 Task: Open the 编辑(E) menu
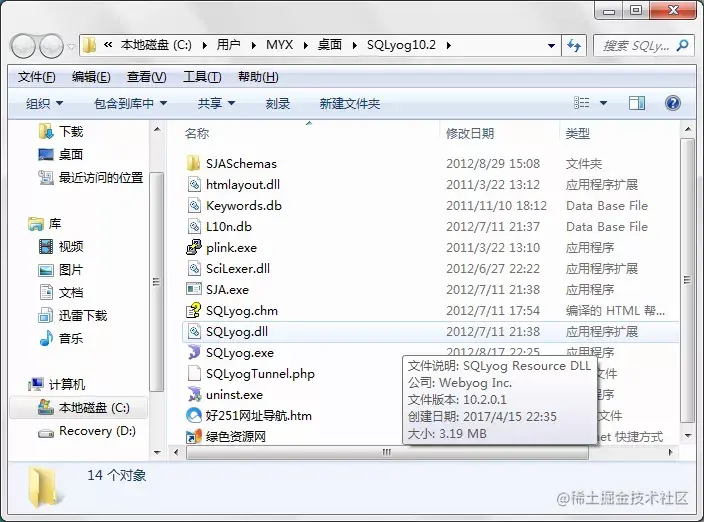[x=91, y=77]
